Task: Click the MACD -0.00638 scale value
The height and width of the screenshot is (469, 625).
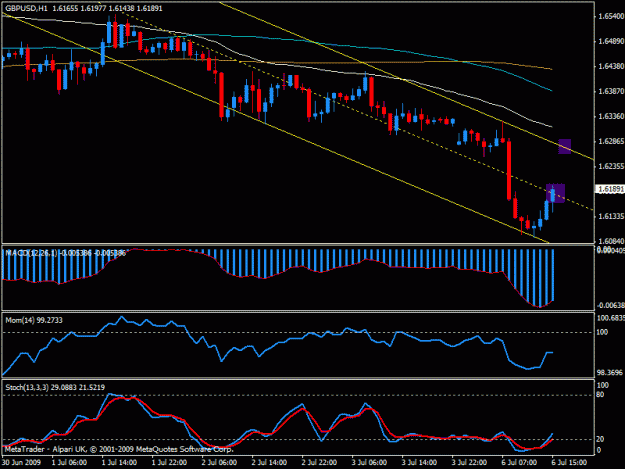Action: coord(611,306)
